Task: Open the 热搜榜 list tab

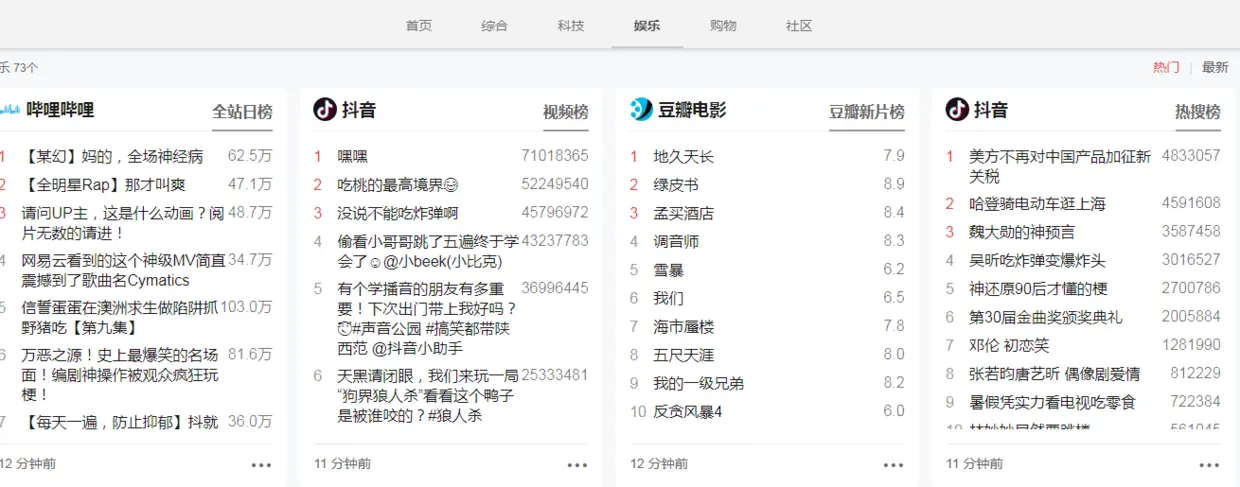Action: (x=1198, y=112)
